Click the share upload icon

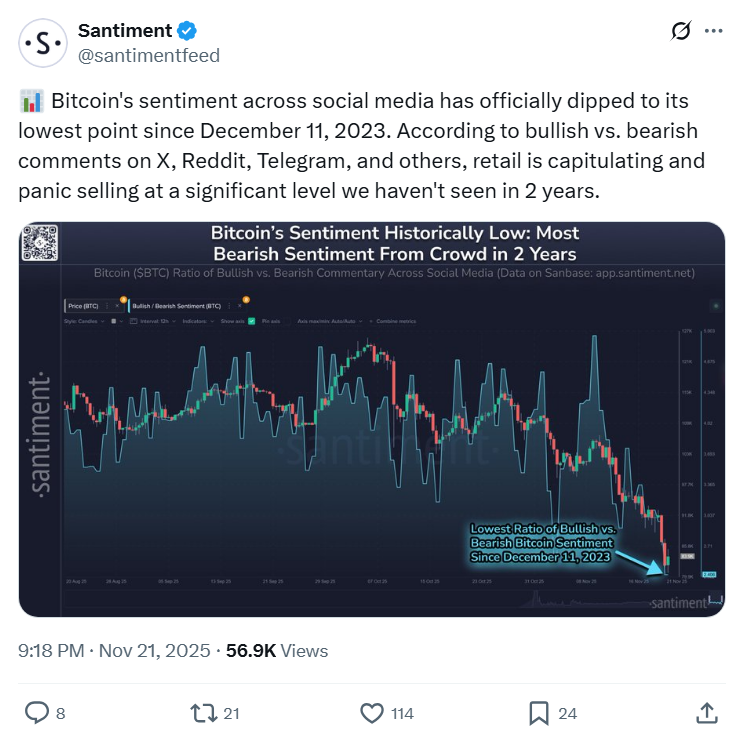tap(705, 712)
